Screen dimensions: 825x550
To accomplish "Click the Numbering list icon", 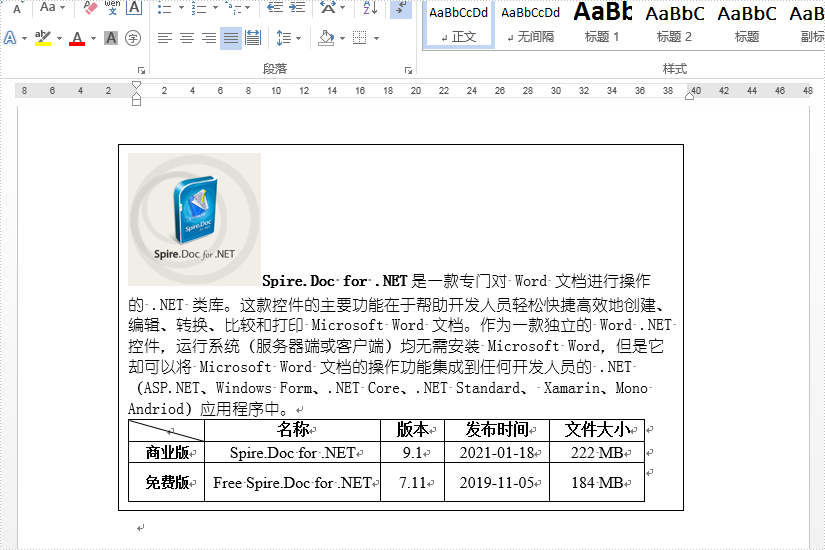I will tap(198, 8).
